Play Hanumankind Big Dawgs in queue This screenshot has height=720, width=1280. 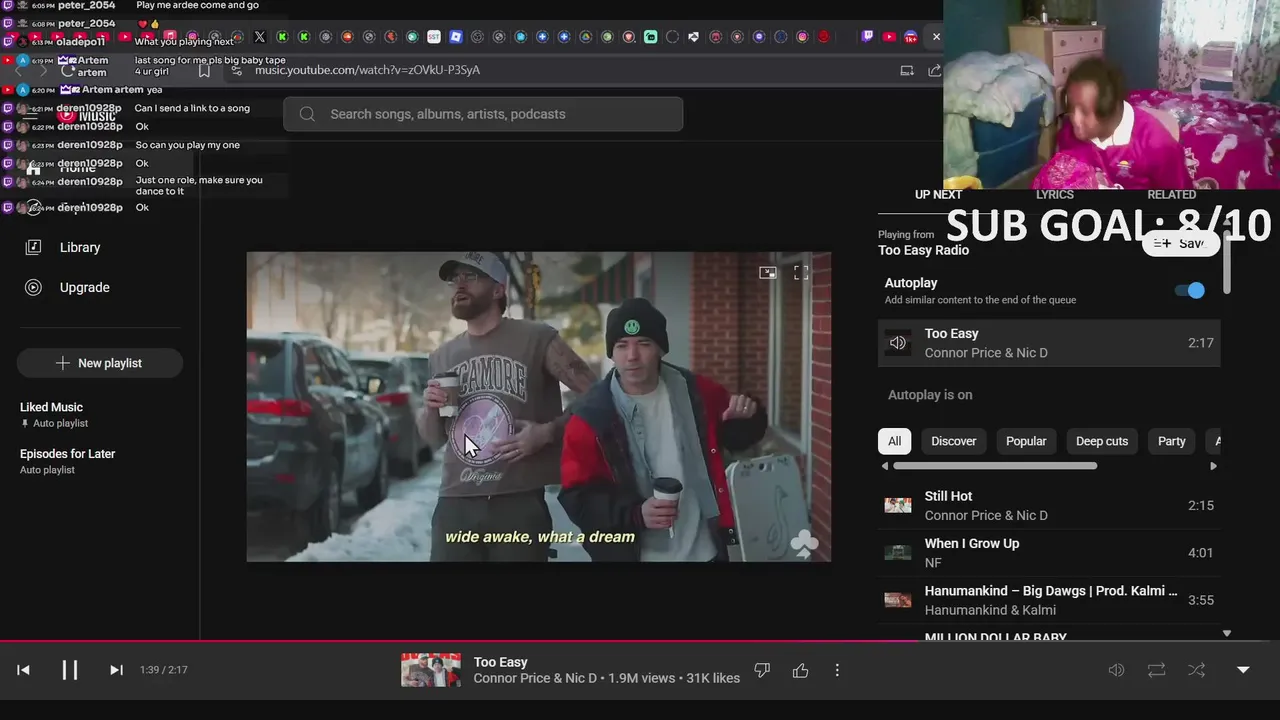click(x=1049, y=600)
